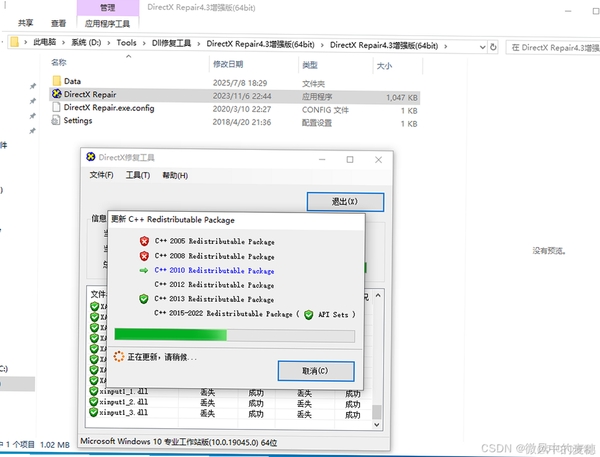600x457 pixels.
Task: Click the Explorer search box
Action: 553,48
